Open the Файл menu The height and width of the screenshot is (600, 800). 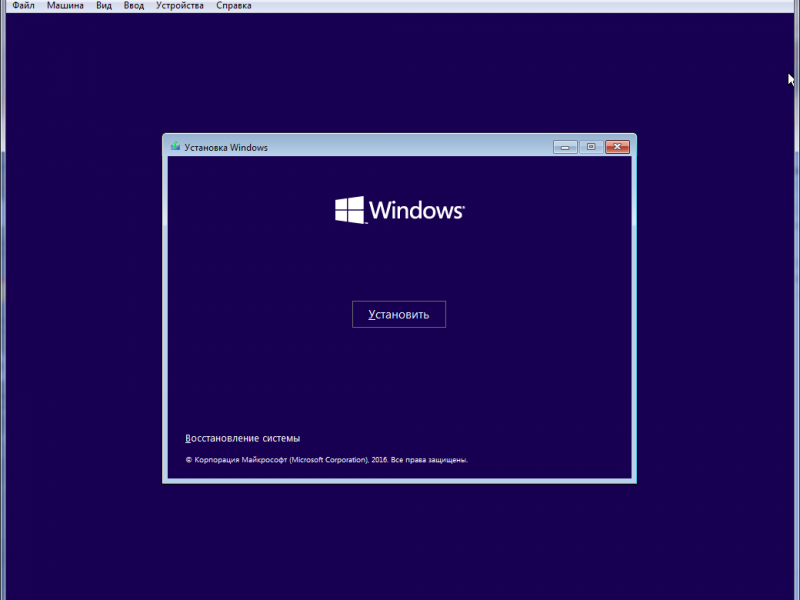click(x=23, y=6)
